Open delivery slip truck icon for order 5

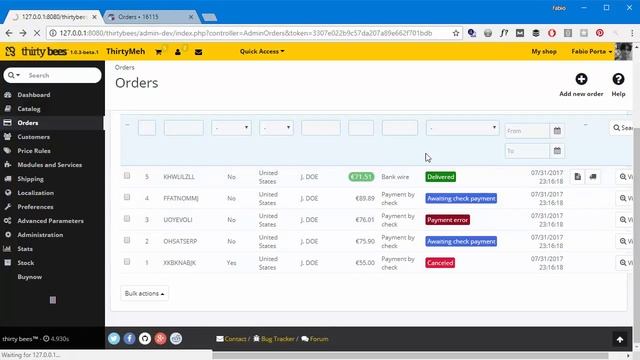point(593,177)
